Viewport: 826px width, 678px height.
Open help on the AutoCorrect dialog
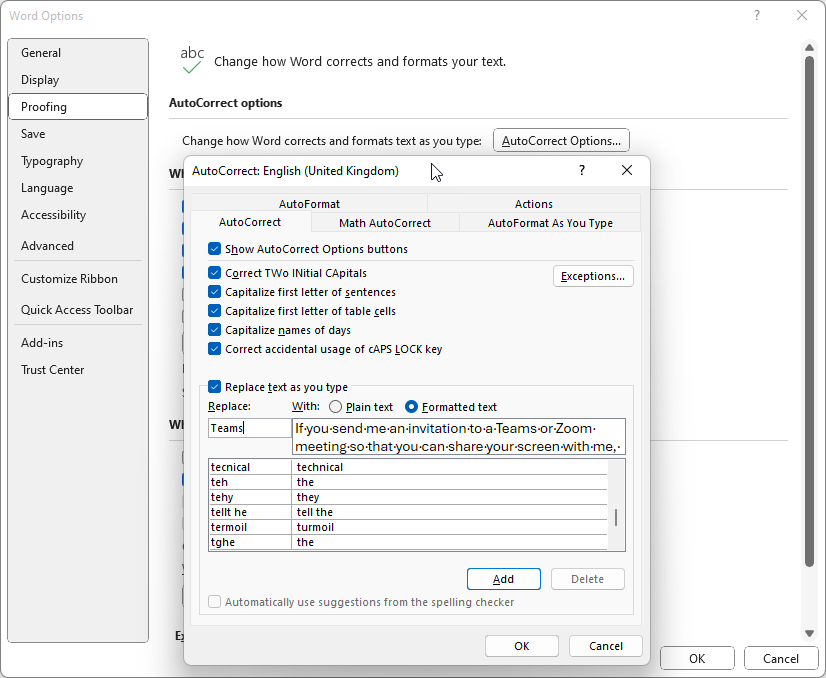(581, 171)
